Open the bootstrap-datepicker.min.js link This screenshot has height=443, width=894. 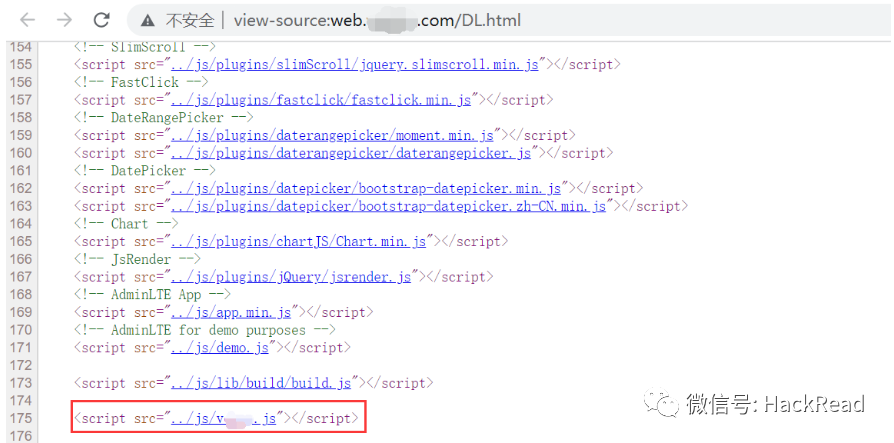pyautogui.click(x=366, y=188)
